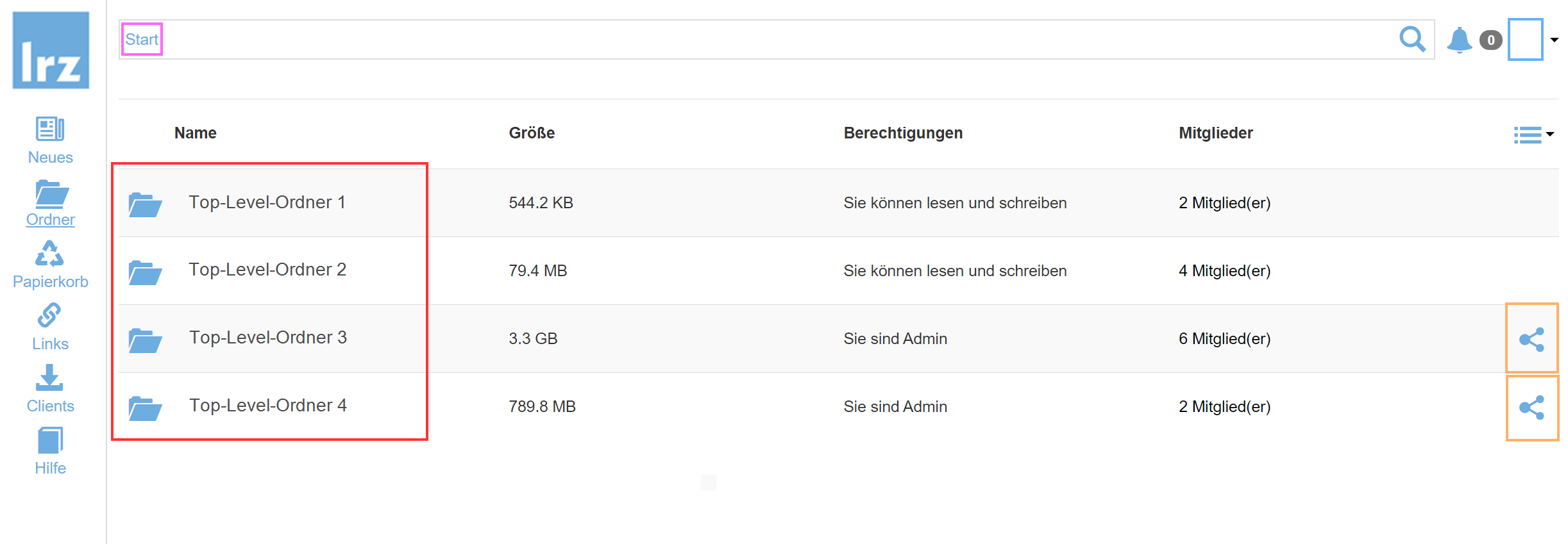Open the list view options dropdown
Screen dimensions: 1568x544
(x=1533, y=135)
